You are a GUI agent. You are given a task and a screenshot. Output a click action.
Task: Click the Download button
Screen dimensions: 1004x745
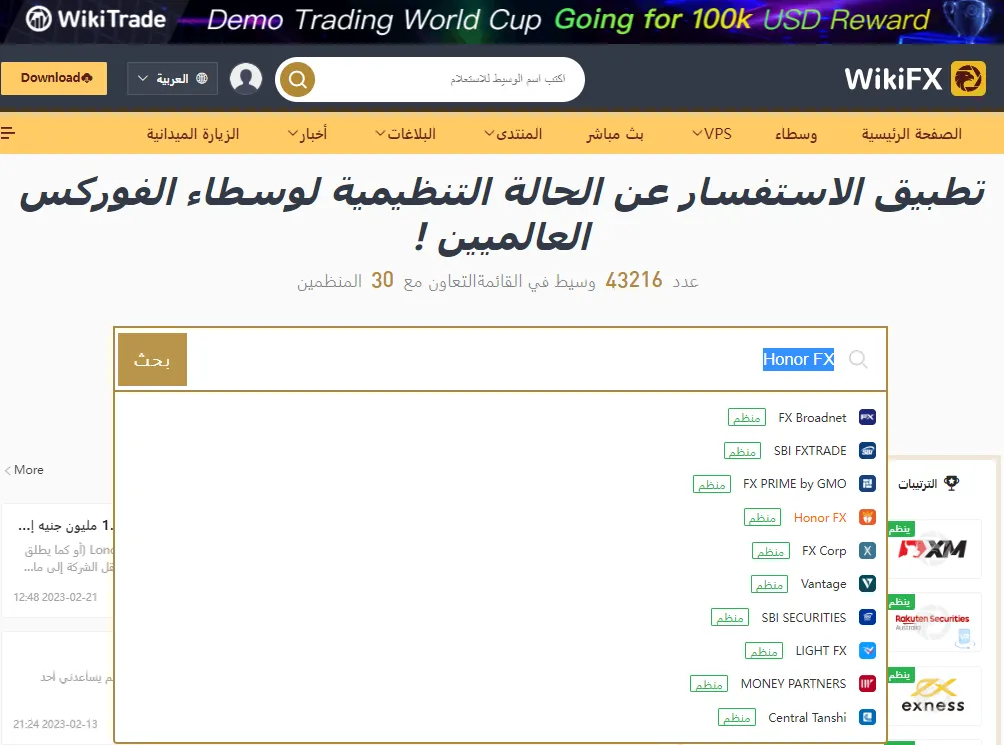(54, 78)
